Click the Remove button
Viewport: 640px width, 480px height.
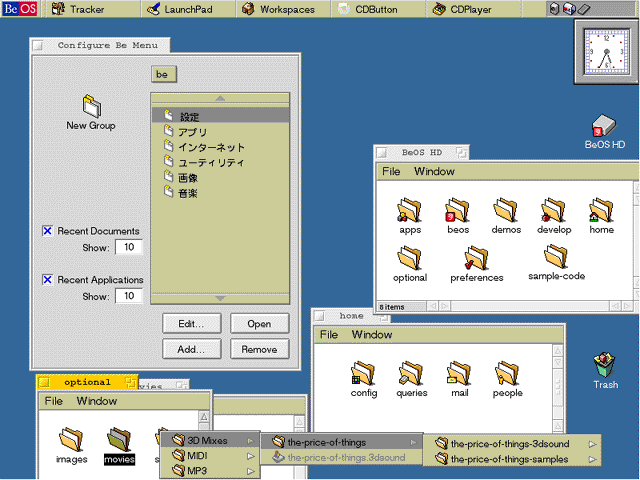pyautogui.click(x=260, y=349)
